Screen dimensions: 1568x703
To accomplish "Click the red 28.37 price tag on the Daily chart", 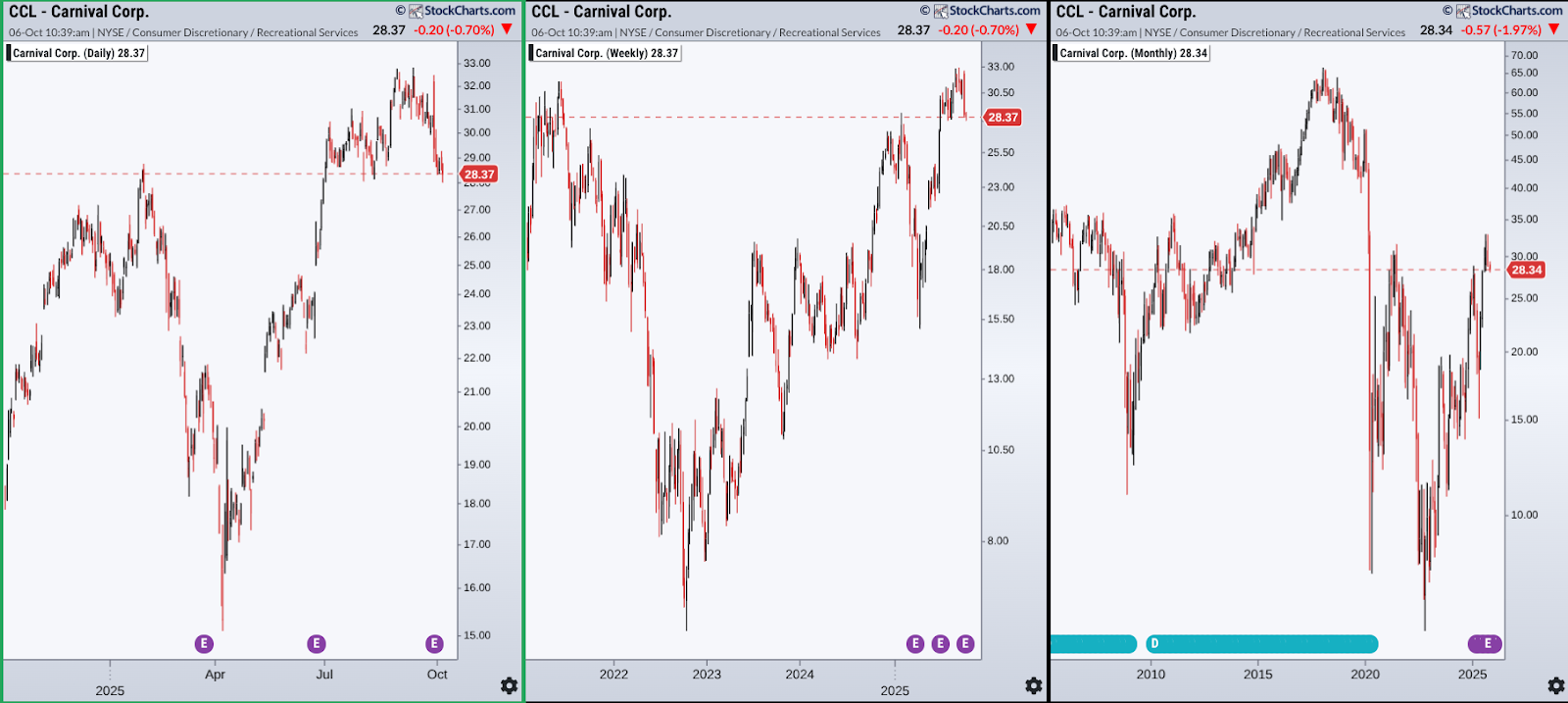I will click(x=479, y=175).
